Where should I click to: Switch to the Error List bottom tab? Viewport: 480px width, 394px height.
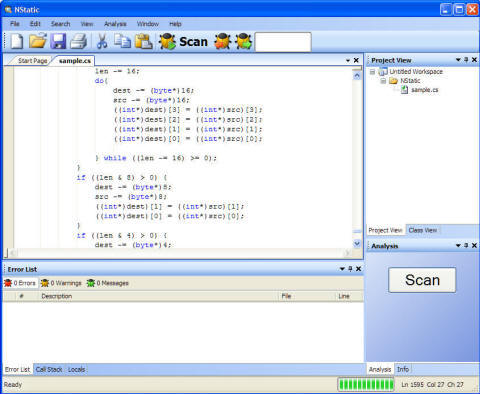(x=17, y=370)
